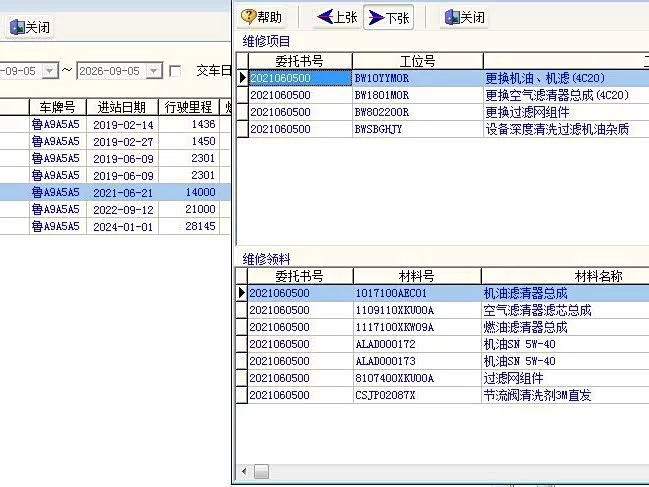Select row indicator for BW1801MOR repair item

[x=242, y=95]
